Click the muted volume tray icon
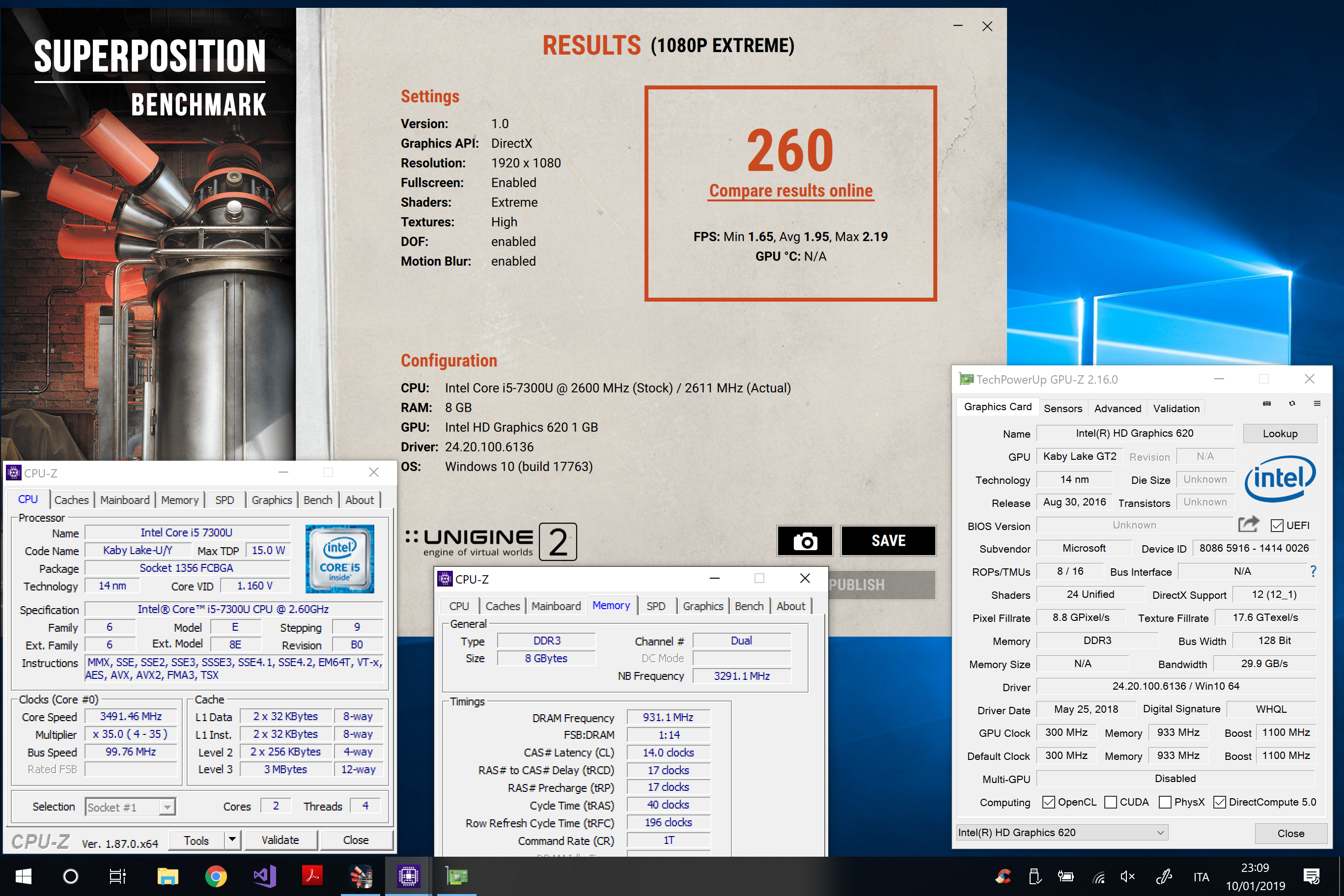This screenshot has height=896, width=1344. [1127, 876]
